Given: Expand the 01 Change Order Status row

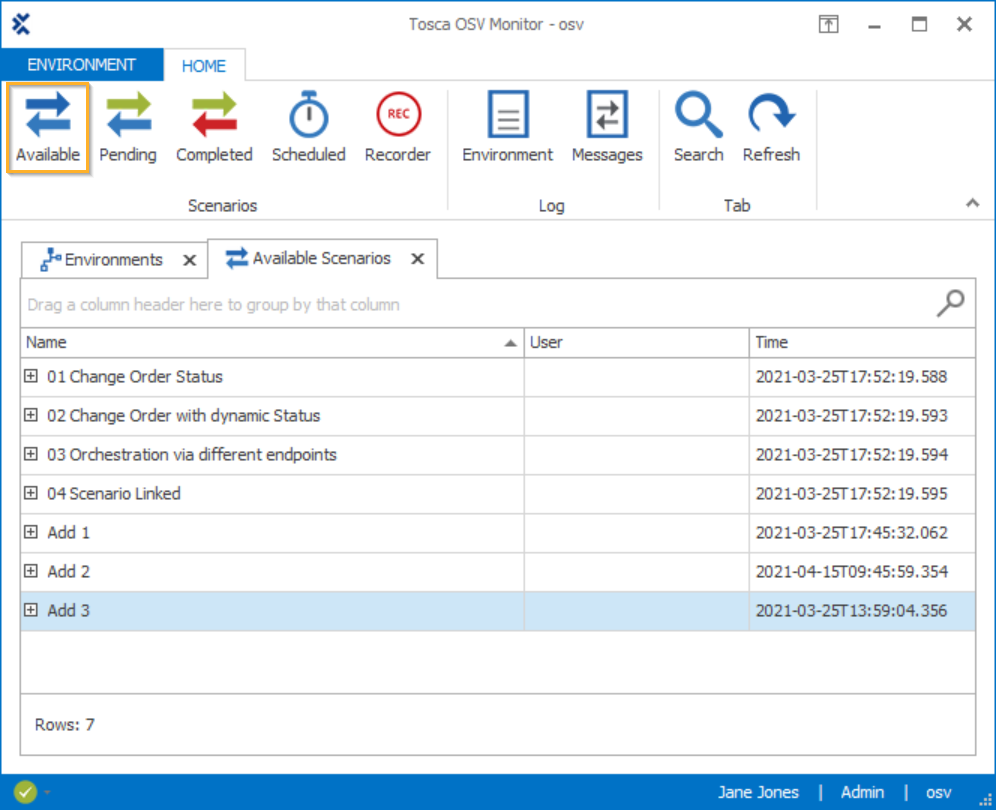Looking at the screenshot, I should tap(31, 377).
